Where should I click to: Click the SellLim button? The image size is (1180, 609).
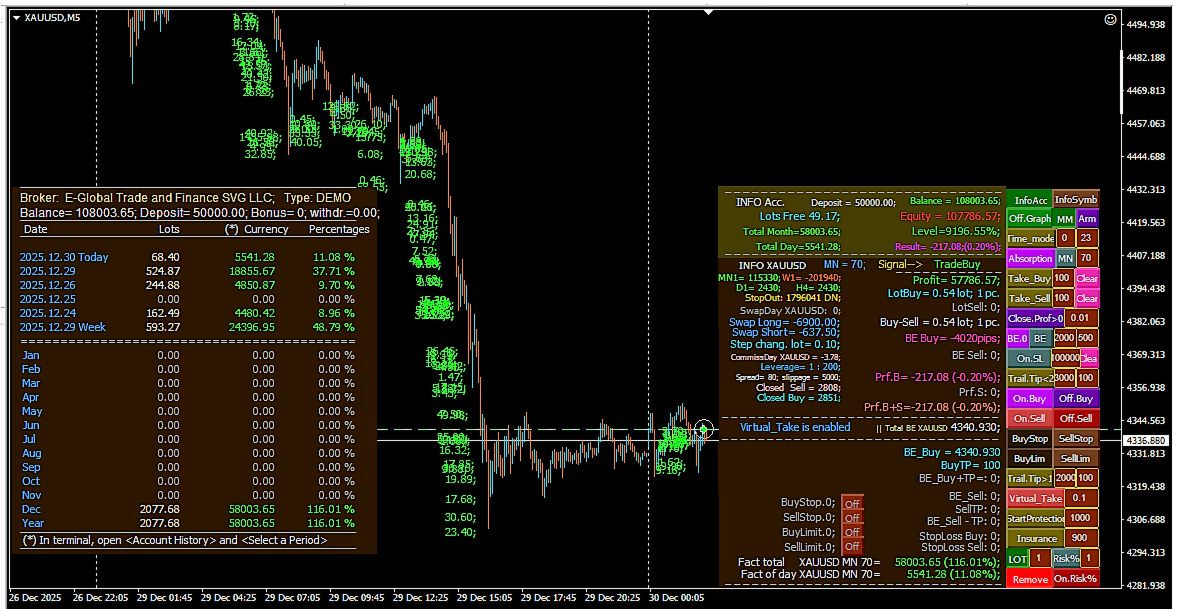1076,458
